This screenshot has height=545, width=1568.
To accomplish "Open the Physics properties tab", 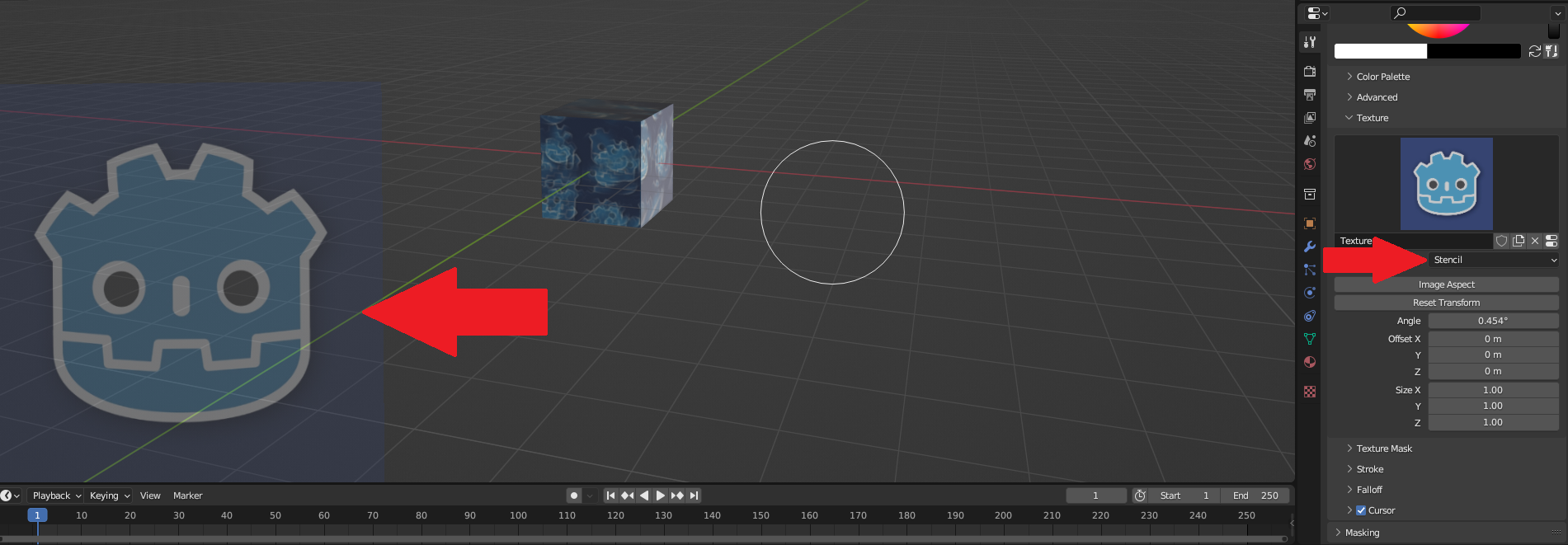I will (1310, 293).
